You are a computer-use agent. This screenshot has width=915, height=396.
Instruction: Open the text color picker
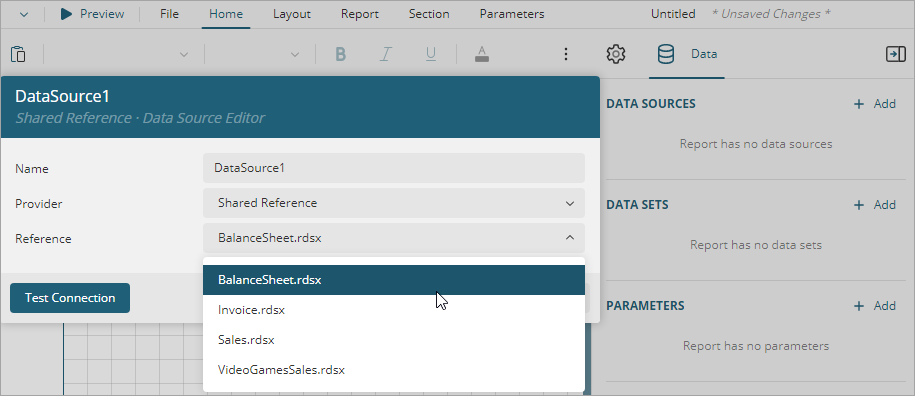481,54
